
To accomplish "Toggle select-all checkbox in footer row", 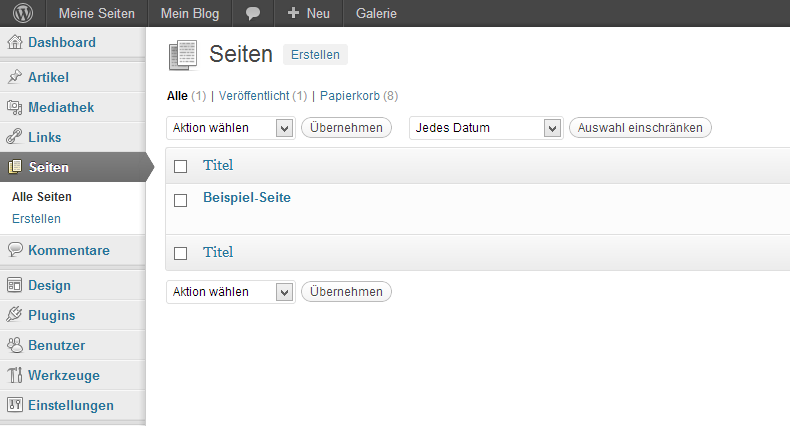I will [180, 253].
